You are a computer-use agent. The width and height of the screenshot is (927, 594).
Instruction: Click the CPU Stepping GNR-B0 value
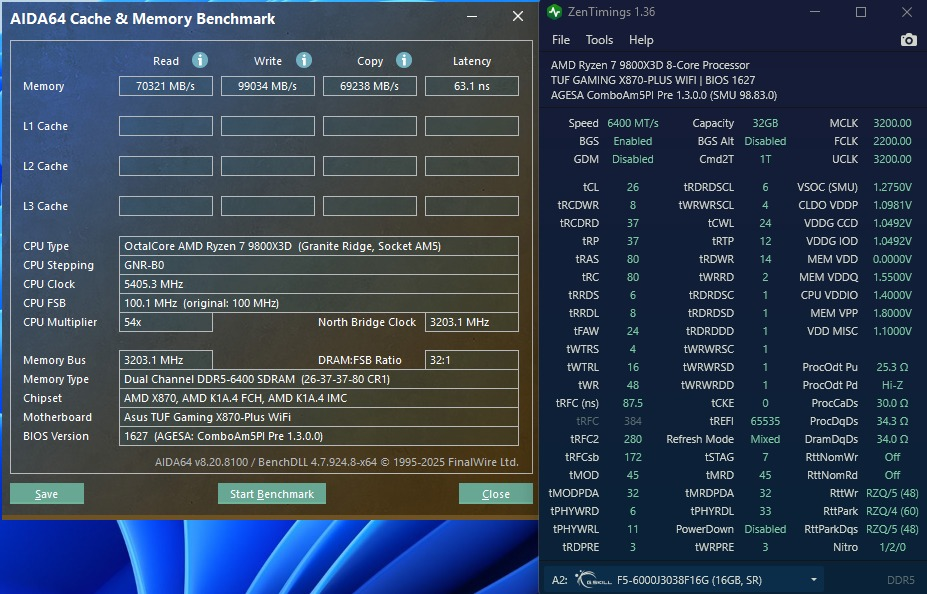pyautogui.click(x=319, y=265)
